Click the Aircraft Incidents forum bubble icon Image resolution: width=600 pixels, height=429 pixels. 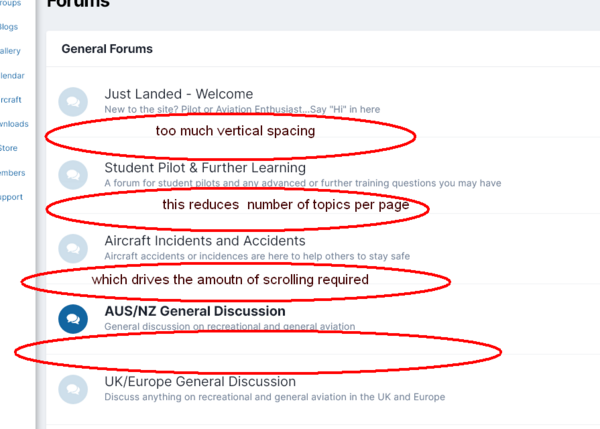click(73, 248)
